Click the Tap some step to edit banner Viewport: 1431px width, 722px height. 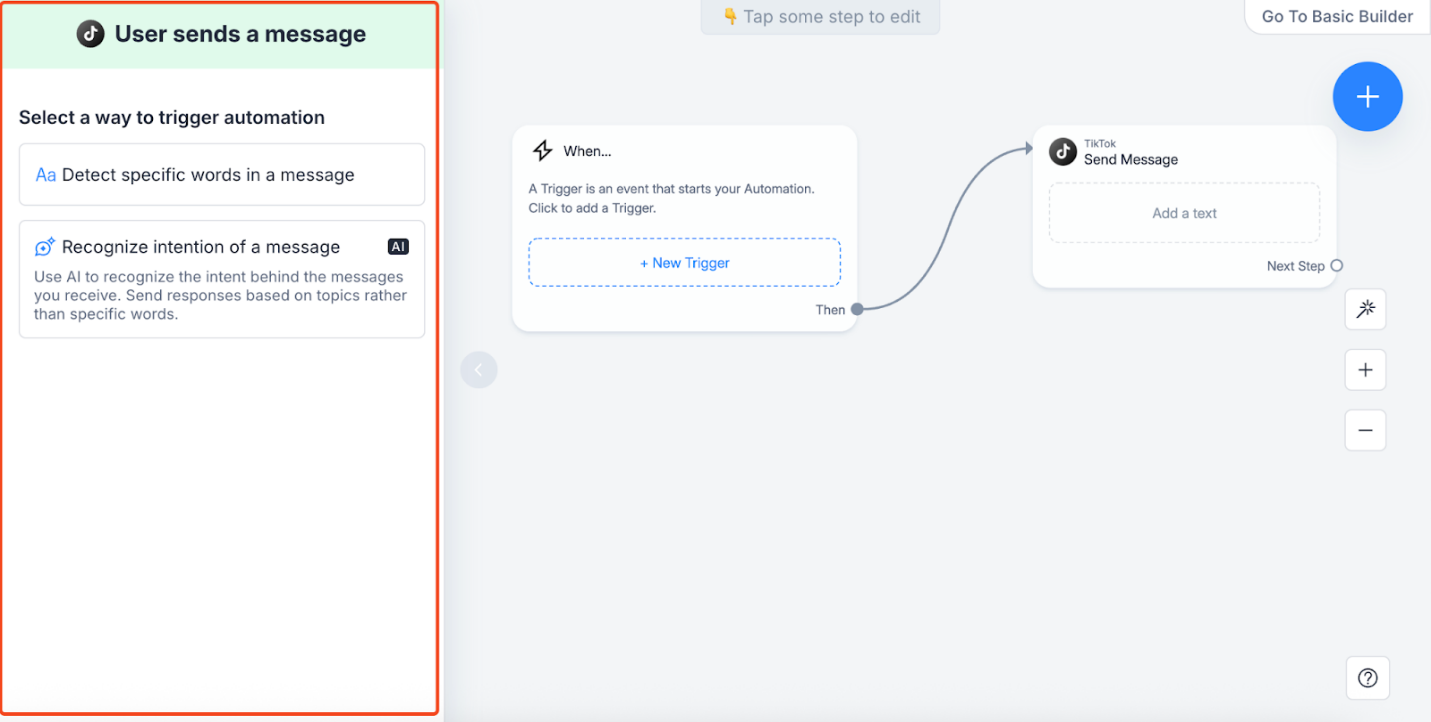click(820, 17)
